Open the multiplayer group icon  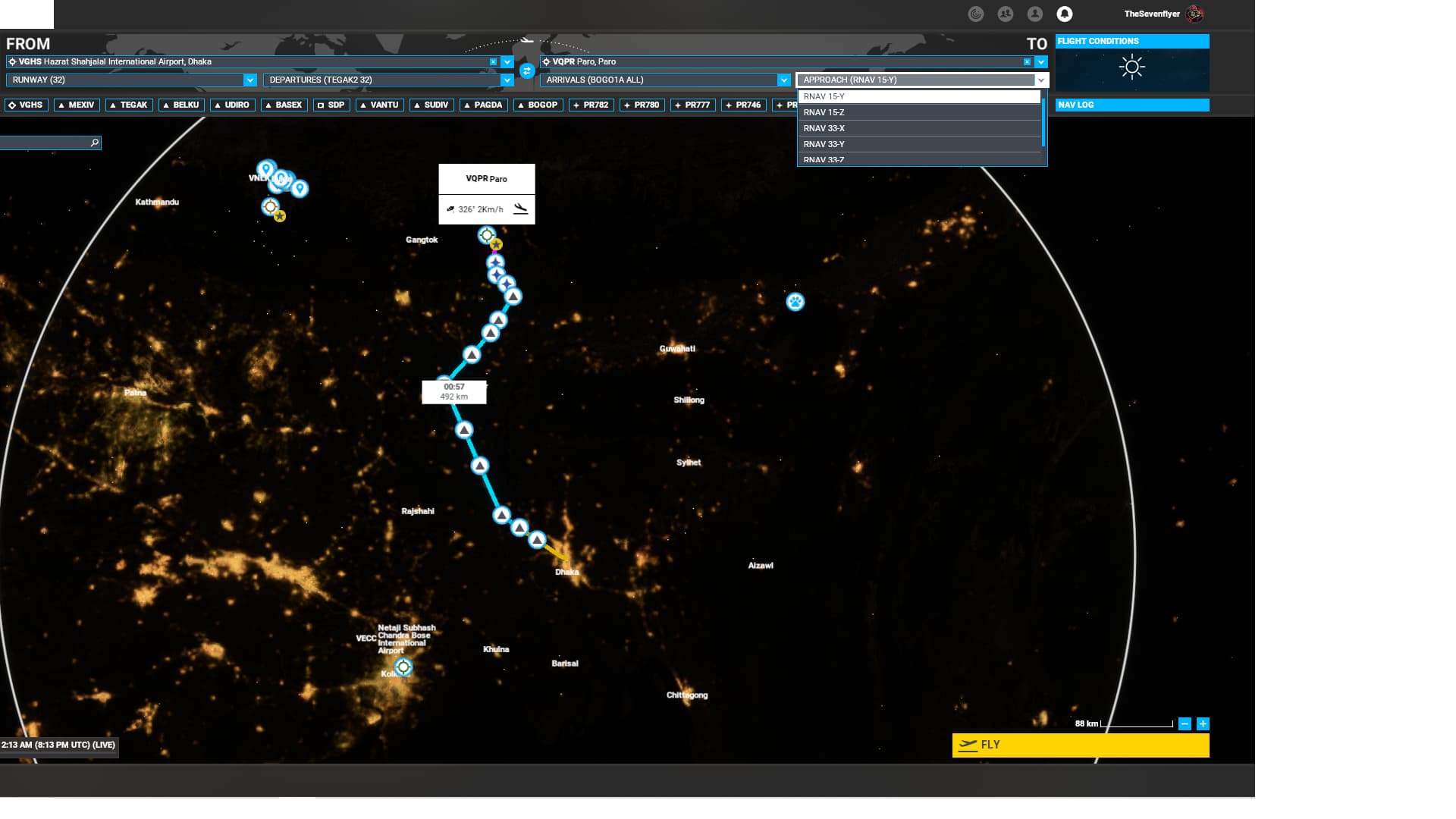click(1005, 14)
